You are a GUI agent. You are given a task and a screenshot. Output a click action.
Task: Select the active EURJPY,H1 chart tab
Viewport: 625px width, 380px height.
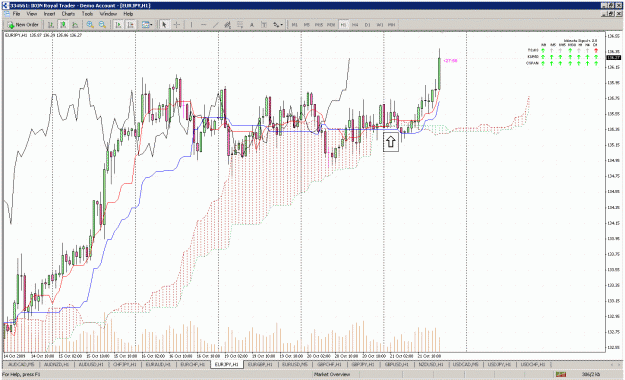(x=226, y=364)
